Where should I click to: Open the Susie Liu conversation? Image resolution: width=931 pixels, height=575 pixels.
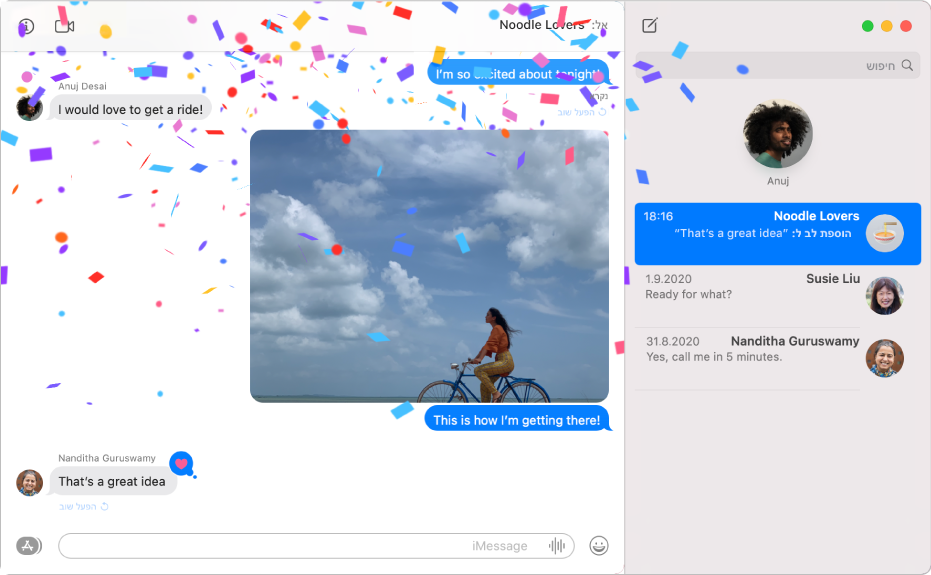(x=778, y=296)
